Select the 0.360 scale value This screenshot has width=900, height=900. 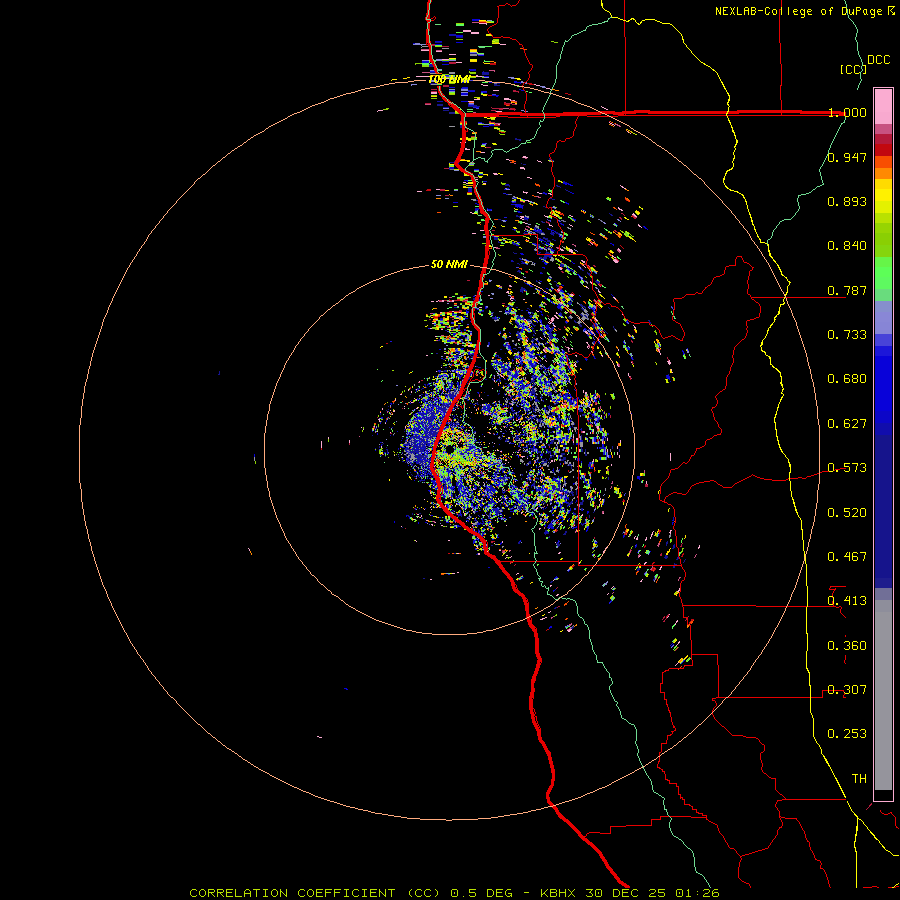click(847, 646)
